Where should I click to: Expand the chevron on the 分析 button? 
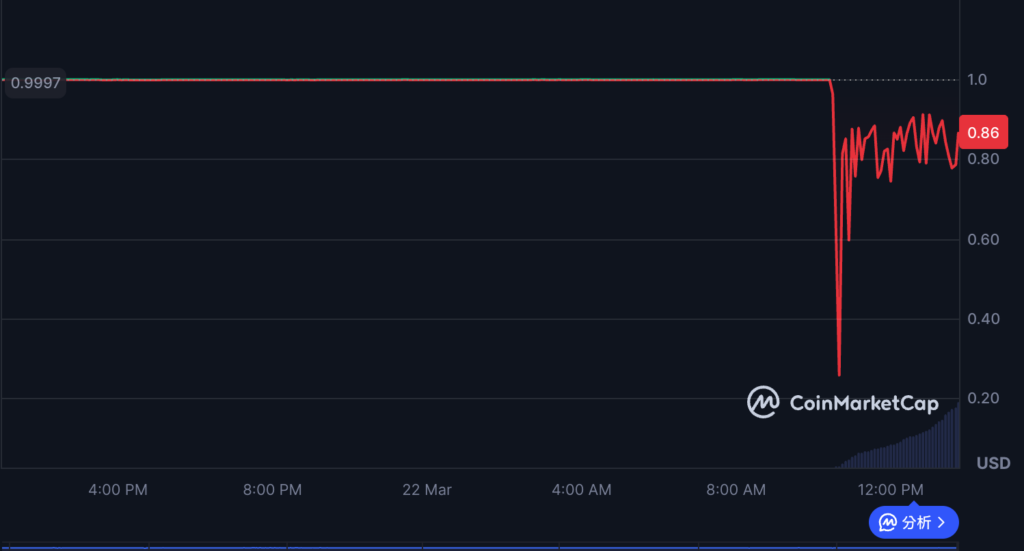point(941,522)
